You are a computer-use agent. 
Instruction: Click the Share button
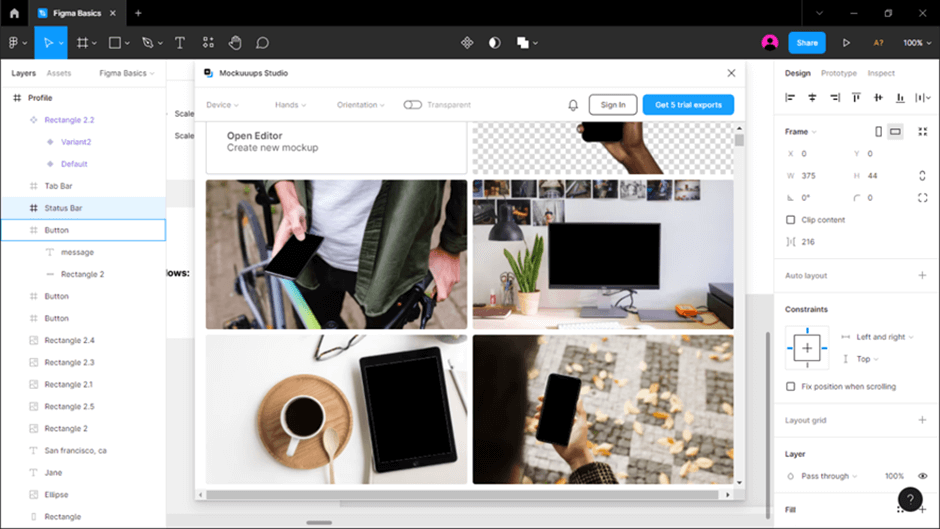[x=807, y=43]
